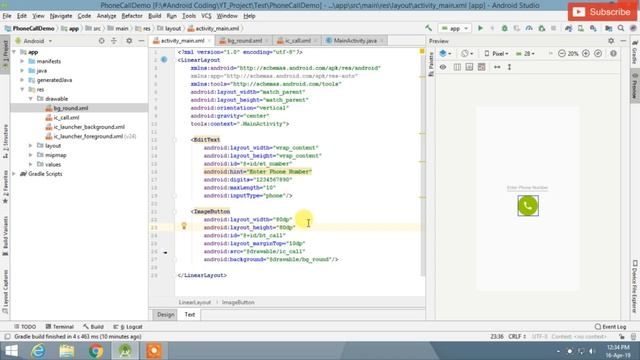
Task: Open the Android profiler icon in toolbar
Action: tap(529, 28)
